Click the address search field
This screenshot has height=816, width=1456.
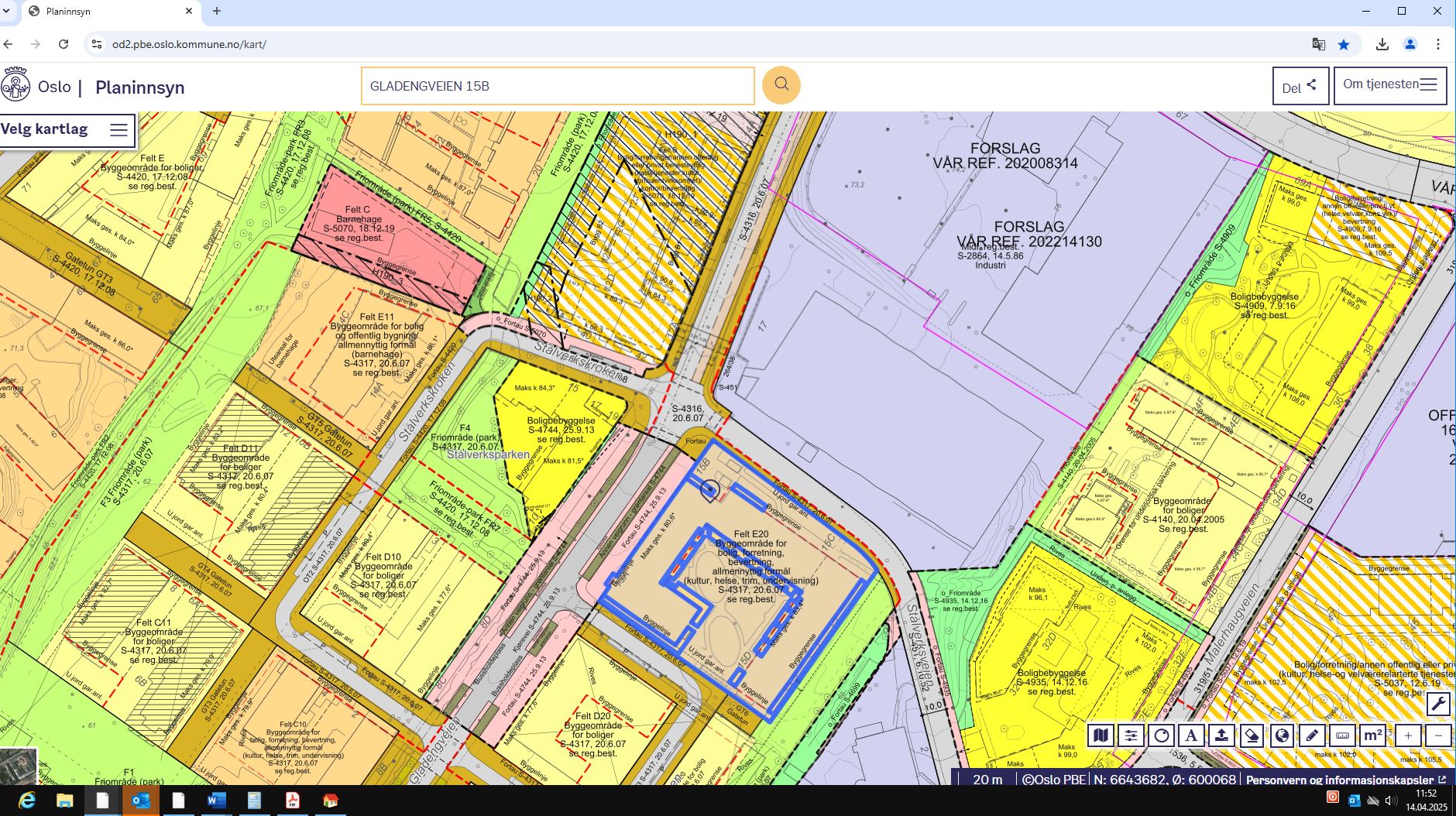pyautogui.click(x=557, y=86)
